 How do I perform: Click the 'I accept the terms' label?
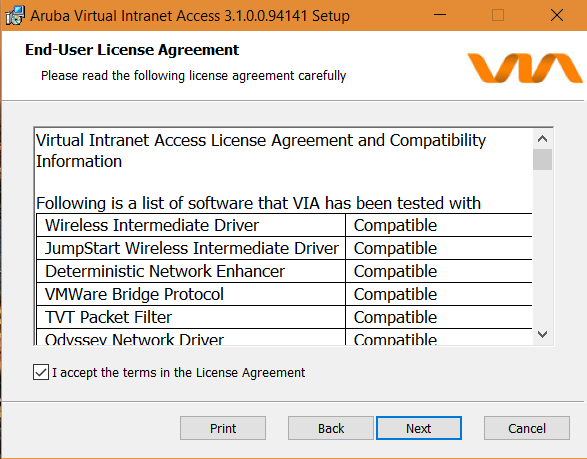(x=179, y=373)
